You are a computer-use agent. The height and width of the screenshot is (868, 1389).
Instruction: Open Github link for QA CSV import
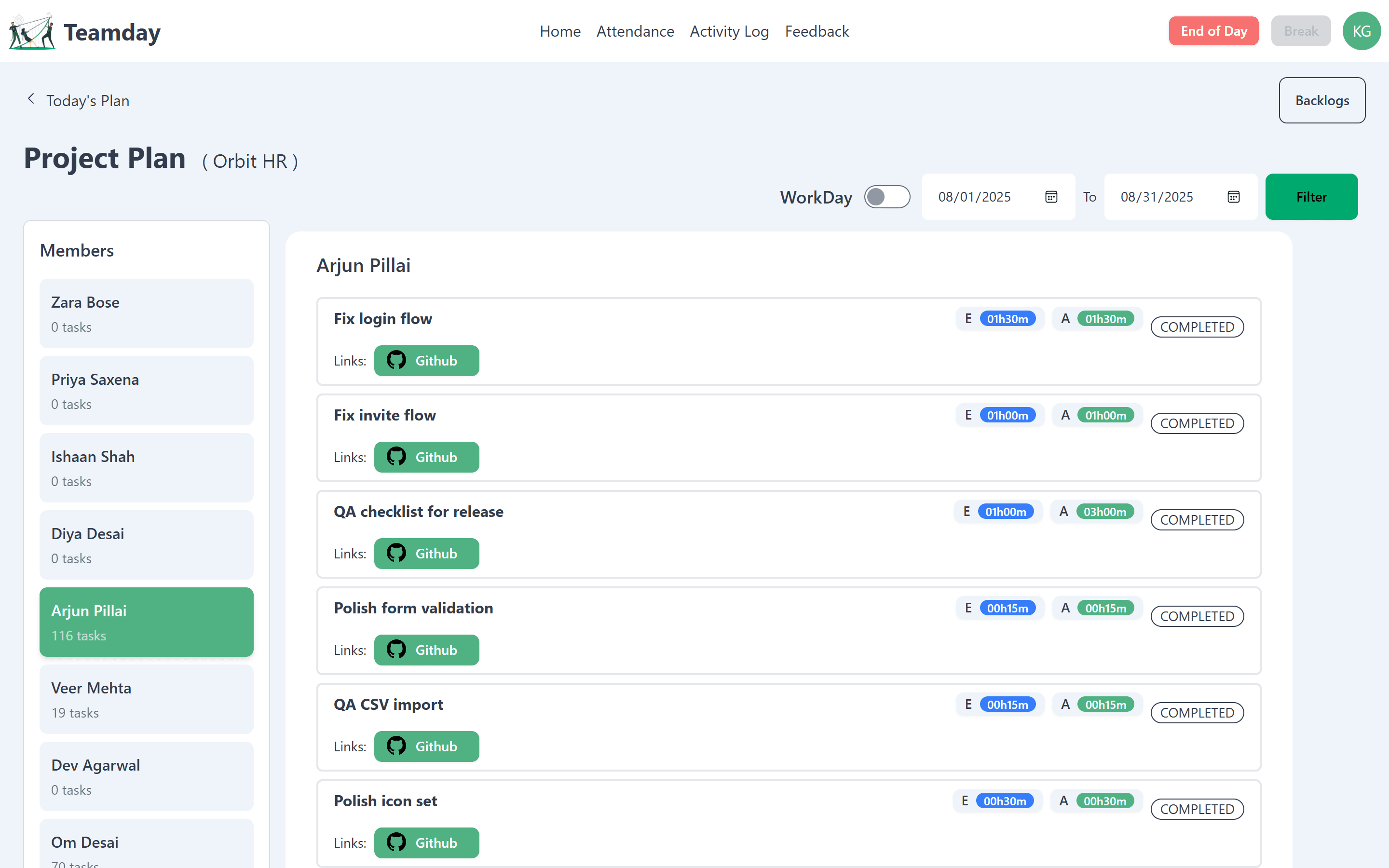(x=426, y=746)
